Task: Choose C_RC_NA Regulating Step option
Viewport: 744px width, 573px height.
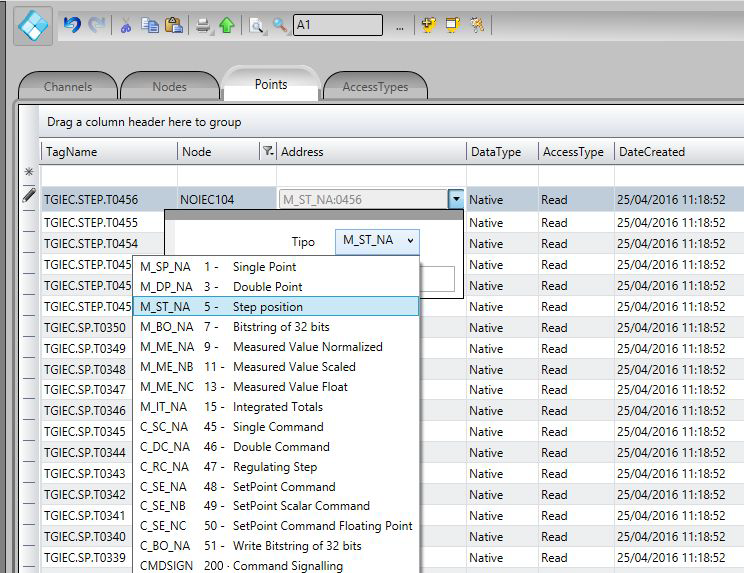Action: [x=276, y=467]
